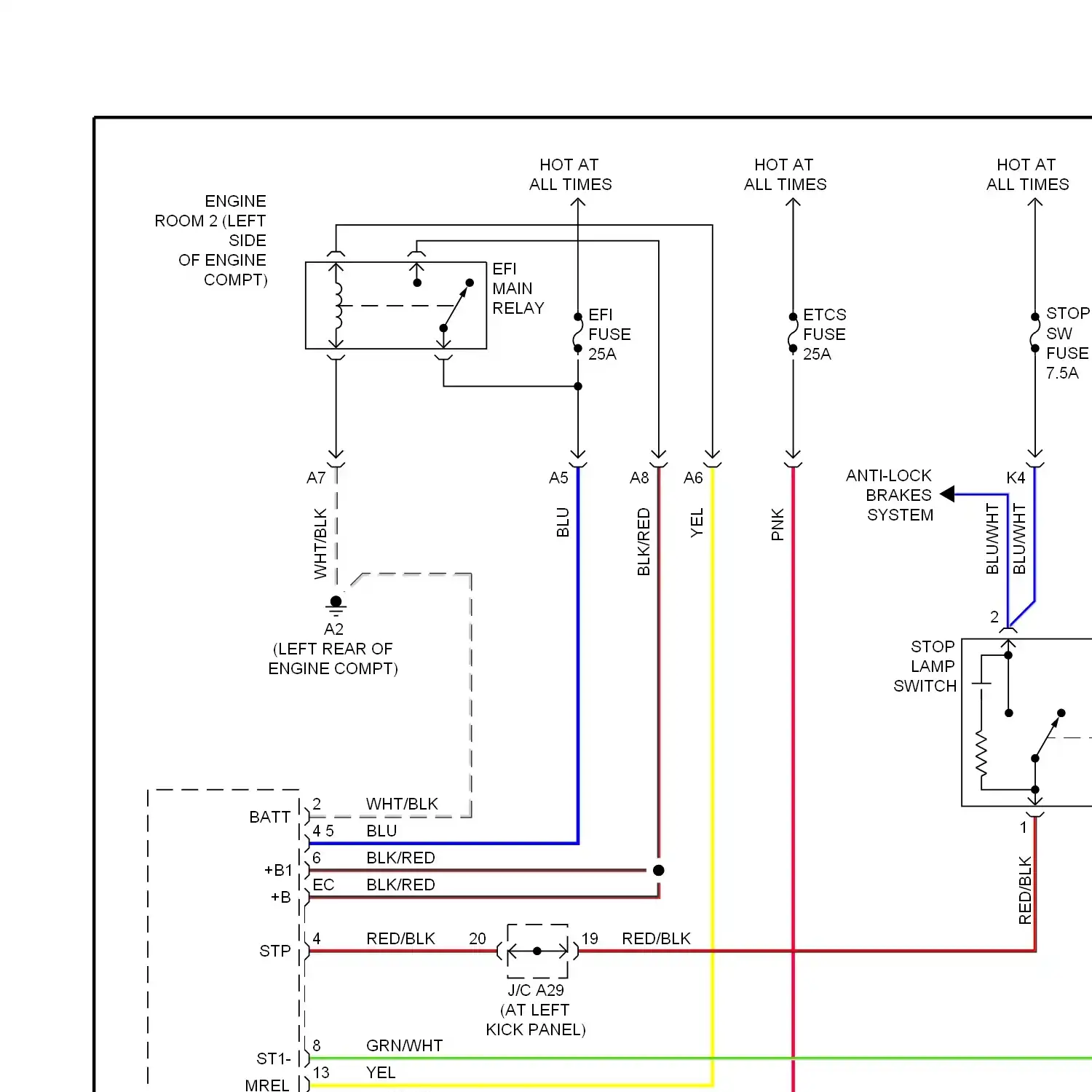
Task: Click the vertical BLU wire label near A5
Action: pos(562,523)
